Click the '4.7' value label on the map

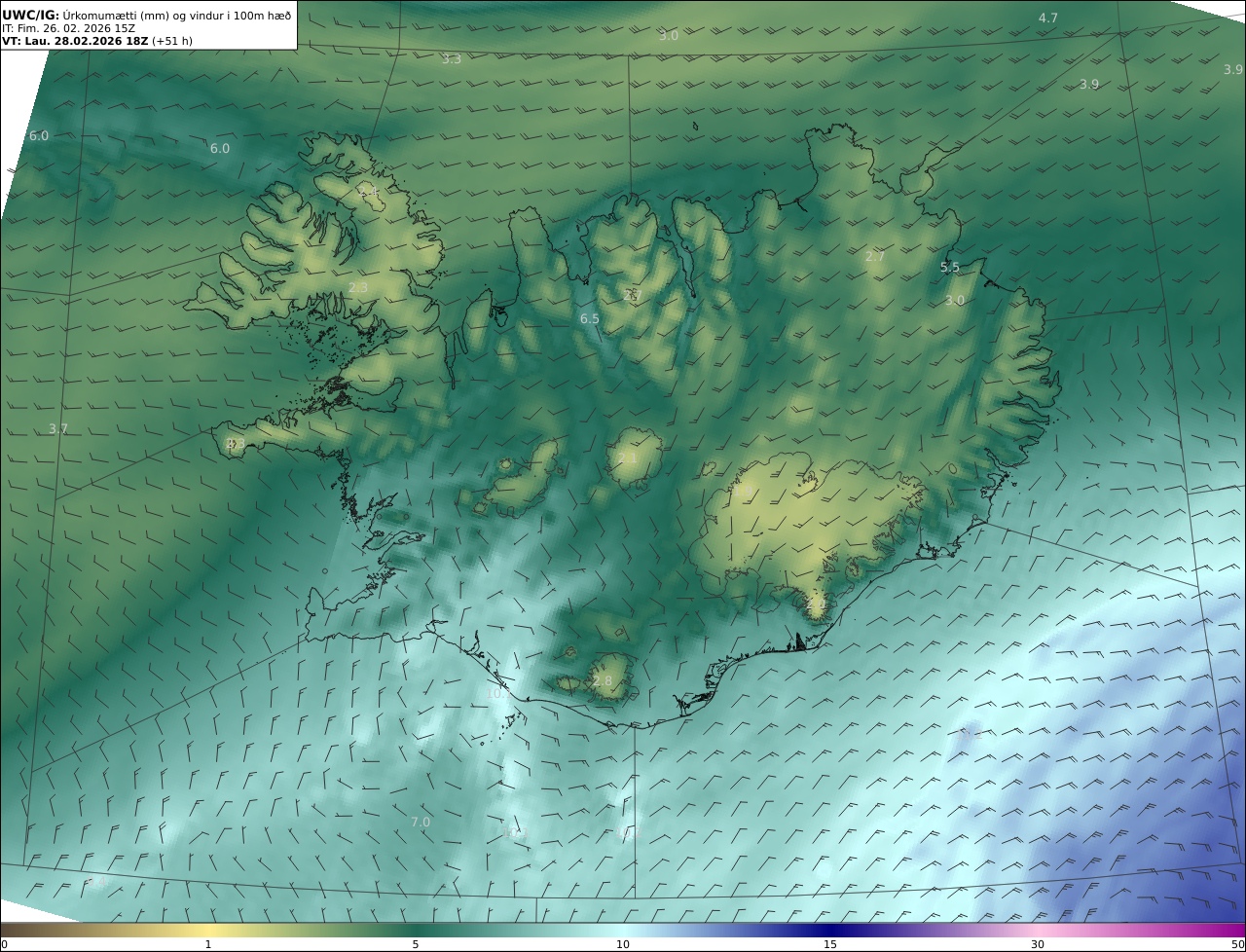coord(1048,18)
